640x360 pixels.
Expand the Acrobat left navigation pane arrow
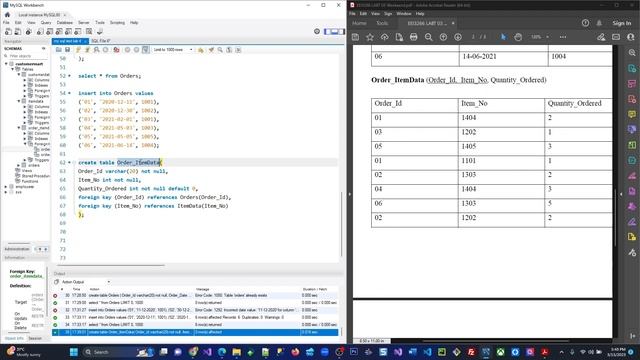(x=349, y=194)
